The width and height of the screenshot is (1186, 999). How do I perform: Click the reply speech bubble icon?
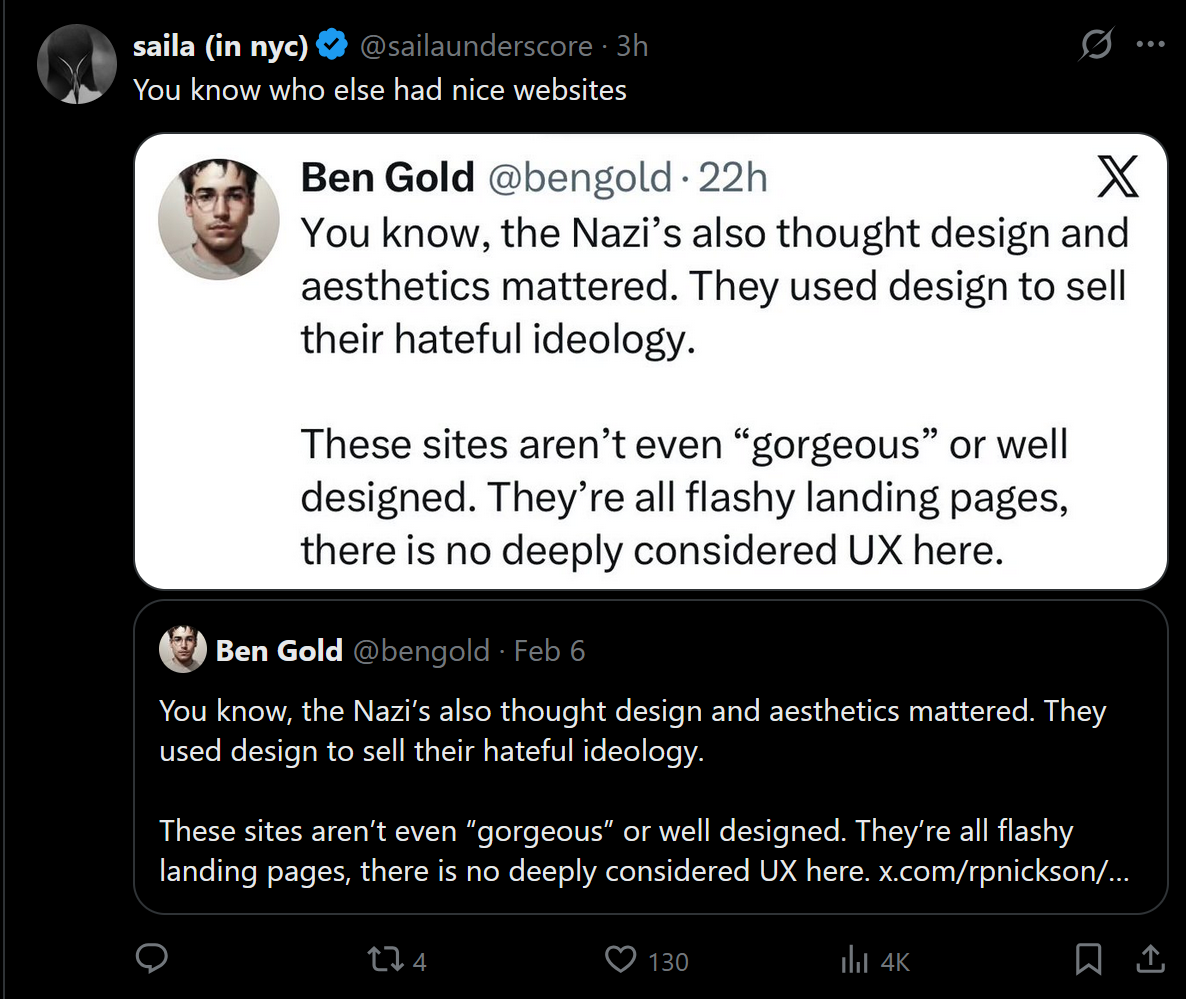(151, 960)
